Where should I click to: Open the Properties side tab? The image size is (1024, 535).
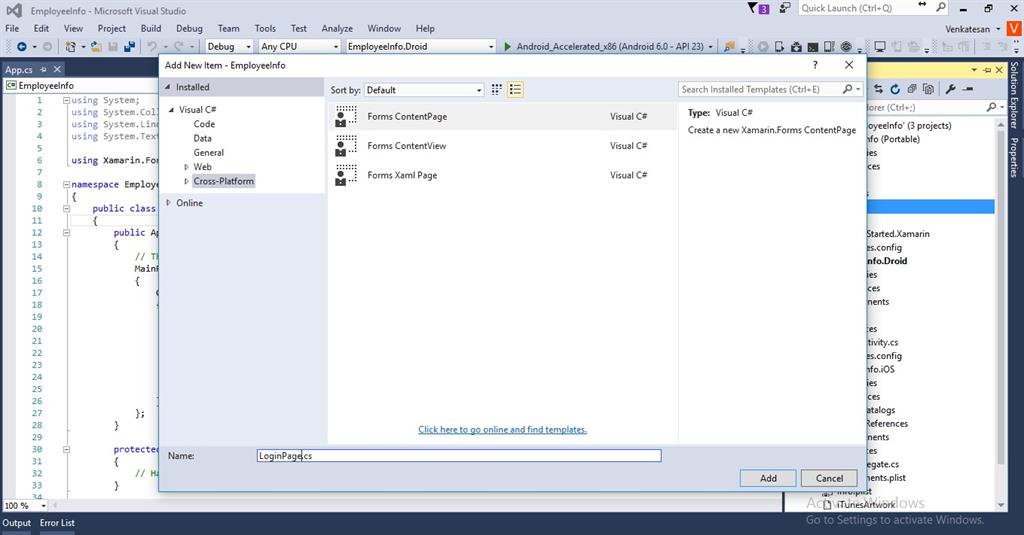click(1014, 157)
